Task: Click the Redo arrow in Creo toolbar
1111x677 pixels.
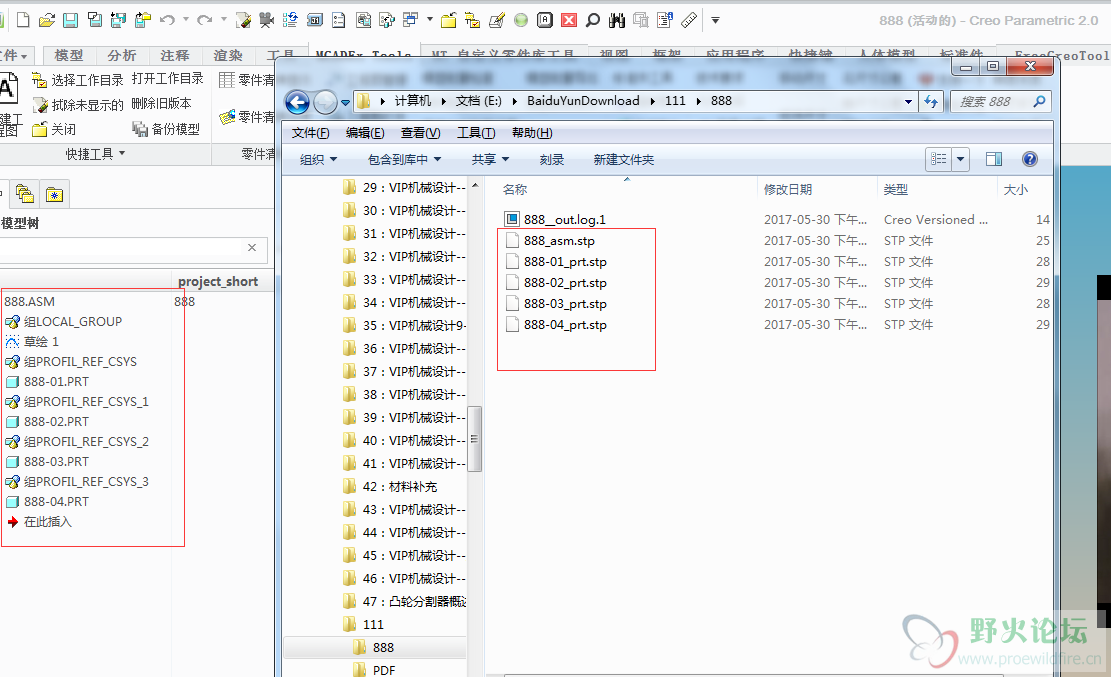Action: [204, 20]
